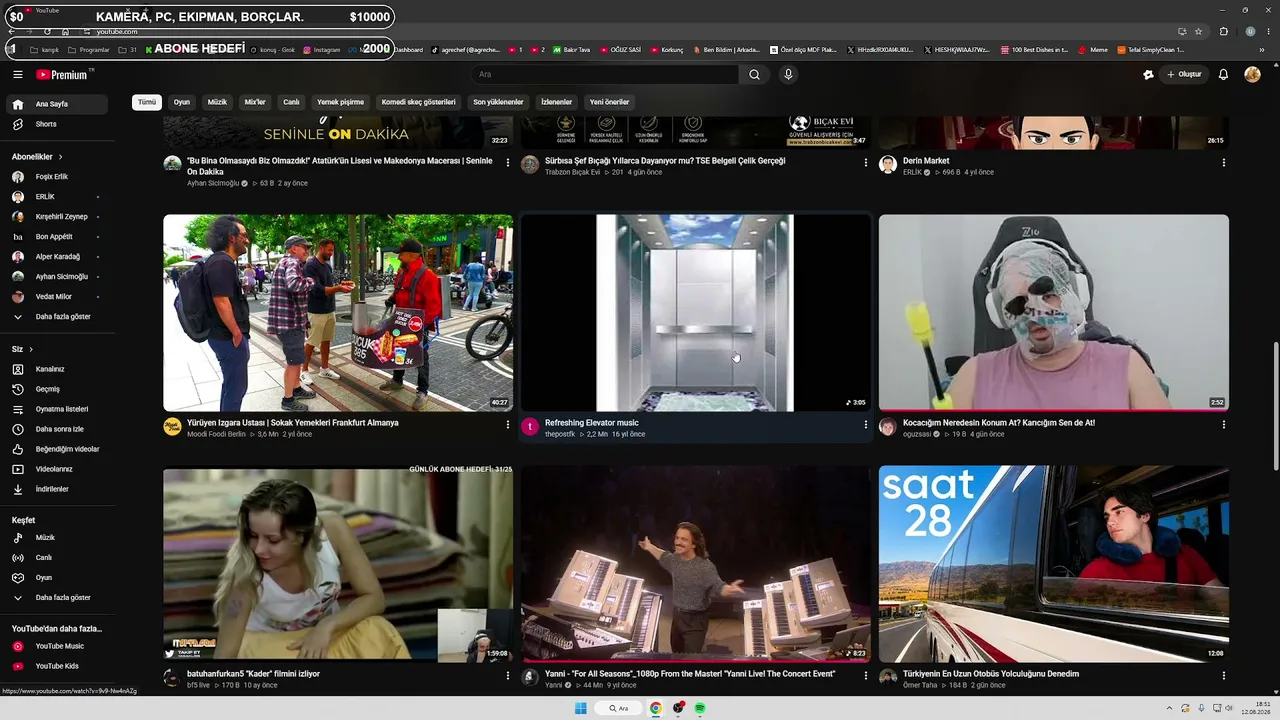
Task: Select the İzlenenler filter chip
Action: tap(557, 102)
